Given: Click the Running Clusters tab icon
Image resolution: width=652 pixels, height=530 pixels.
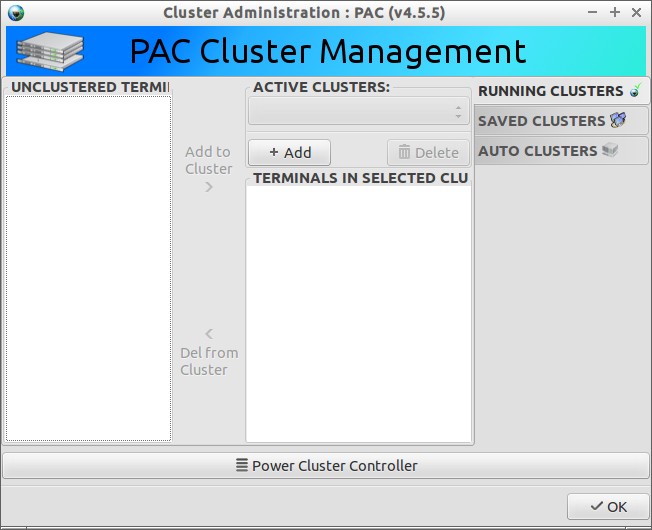Looking at the screenshot, I should [x=635, y=90].
